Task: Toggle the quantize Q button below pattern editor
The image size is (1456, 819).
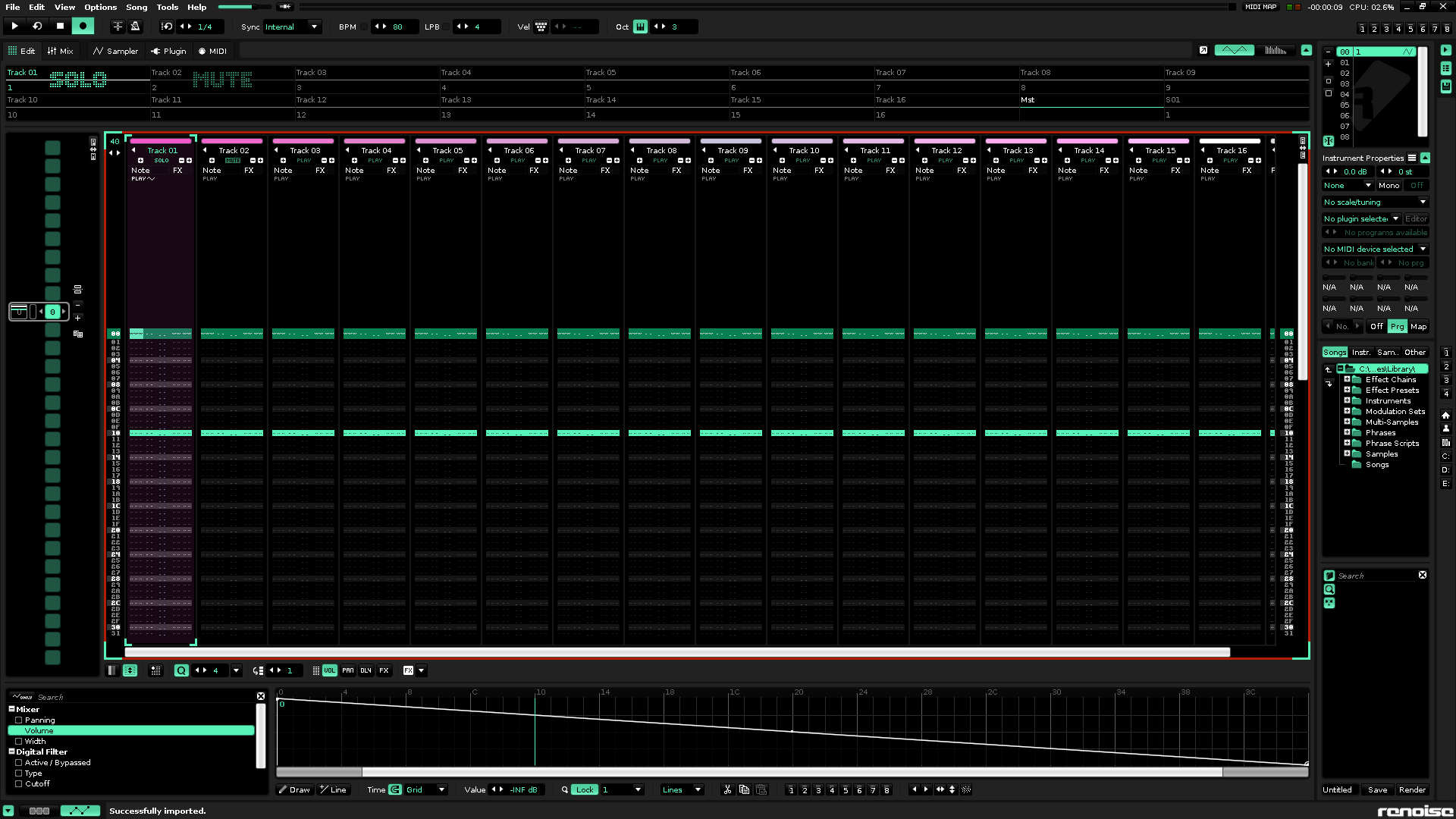Action: pyautogui.click(x=181, y=670)
